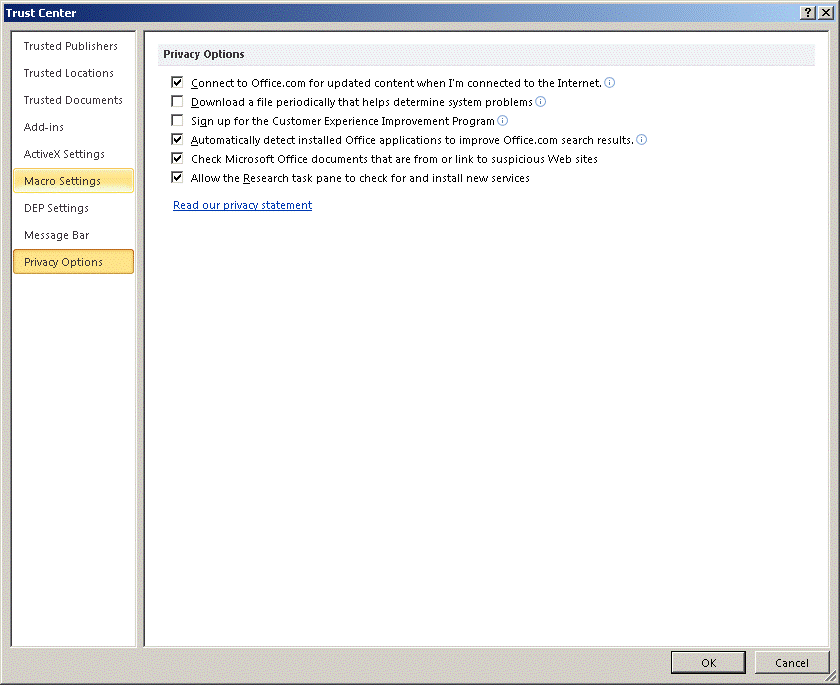Image resolution: width=840 pixels, height=685 pixels.
Task: Click info icon after Automatically detect installed Office applications
Action: click(x=642, y=140)
